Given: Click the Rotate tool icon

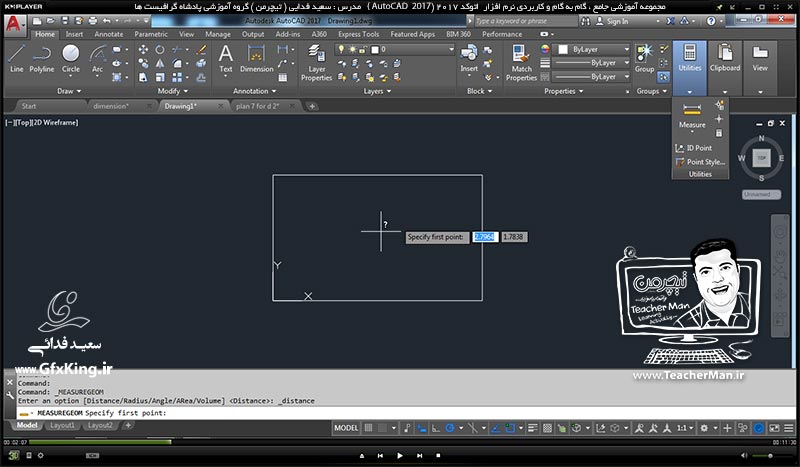Looking at the screenshot, I should pos(160,50).
